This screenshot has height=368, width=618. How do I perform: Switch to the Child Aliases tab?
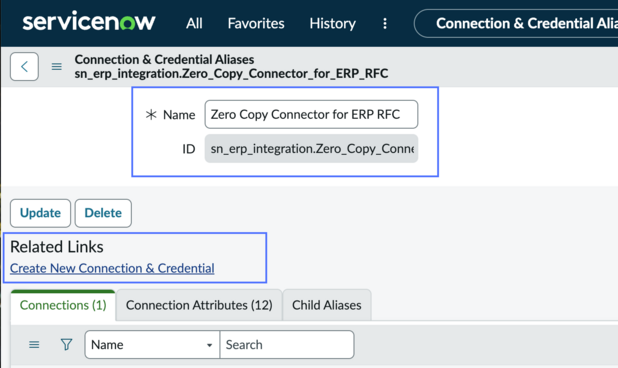point(327,305)
